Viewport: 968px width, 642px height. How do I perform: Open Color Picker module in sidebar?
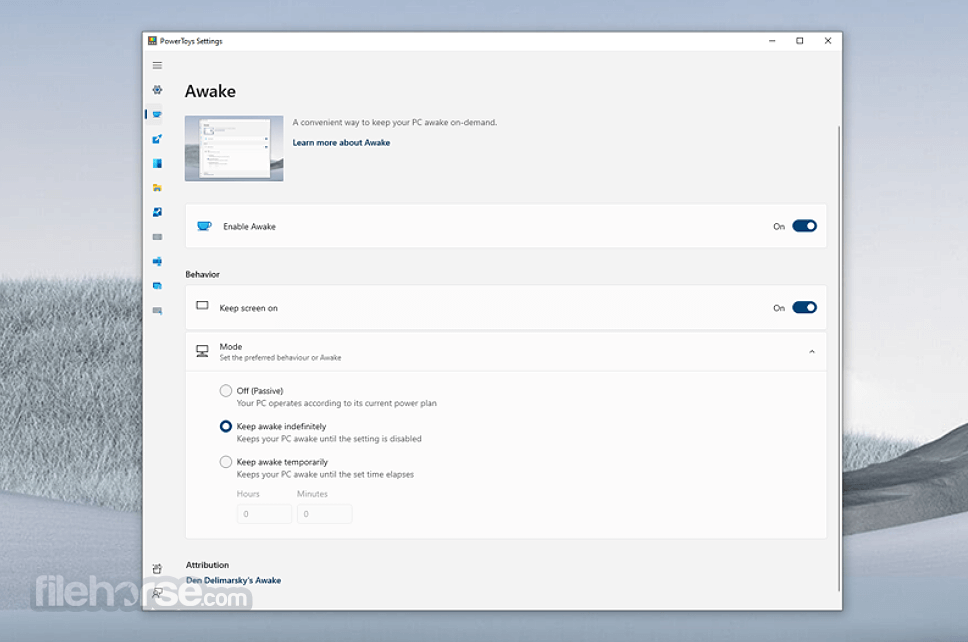click(157, 139)
